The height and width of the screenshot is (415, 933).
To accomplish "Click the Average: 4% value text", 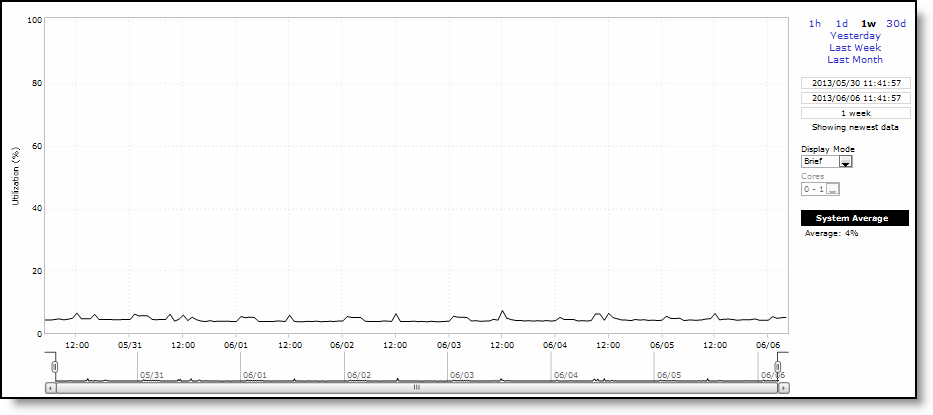I will tap(831, 234).
